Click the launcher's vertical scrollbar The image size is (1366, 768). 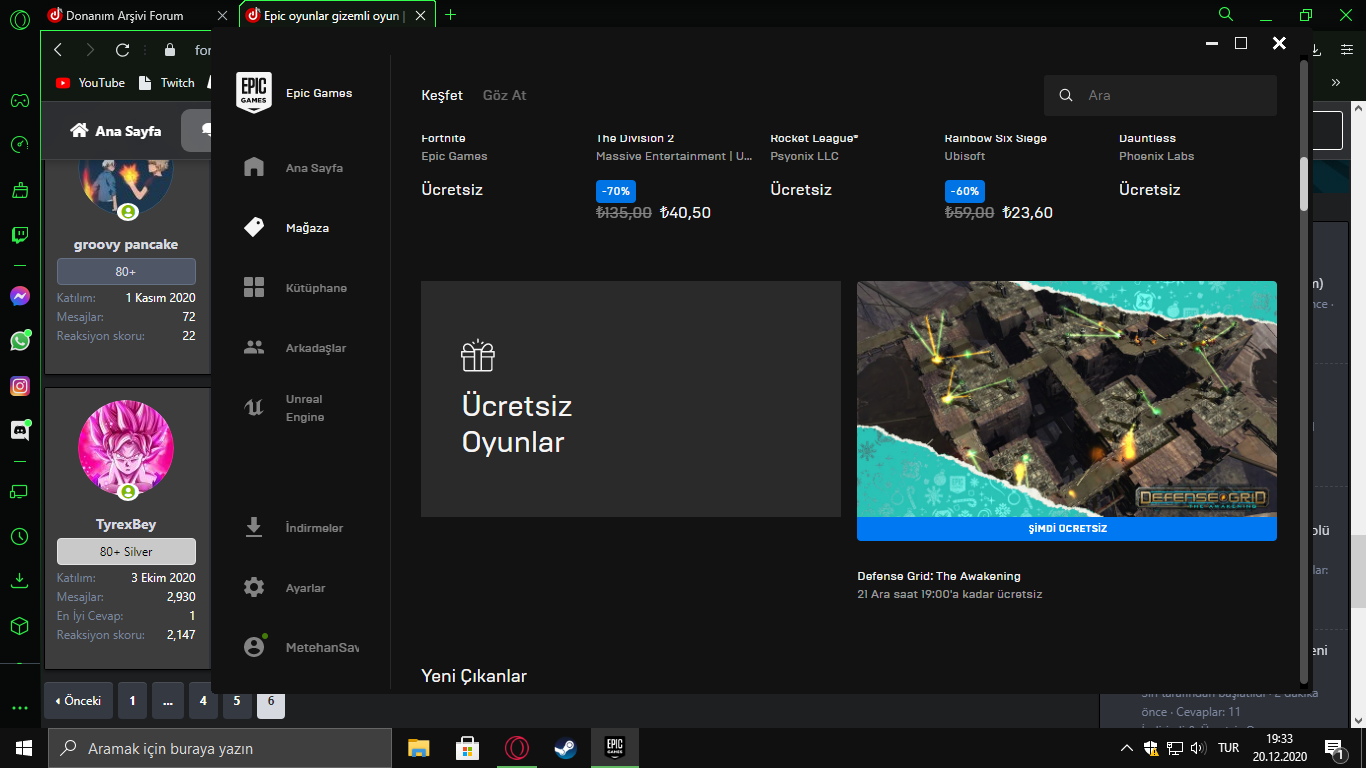[x=1304, y=184]
